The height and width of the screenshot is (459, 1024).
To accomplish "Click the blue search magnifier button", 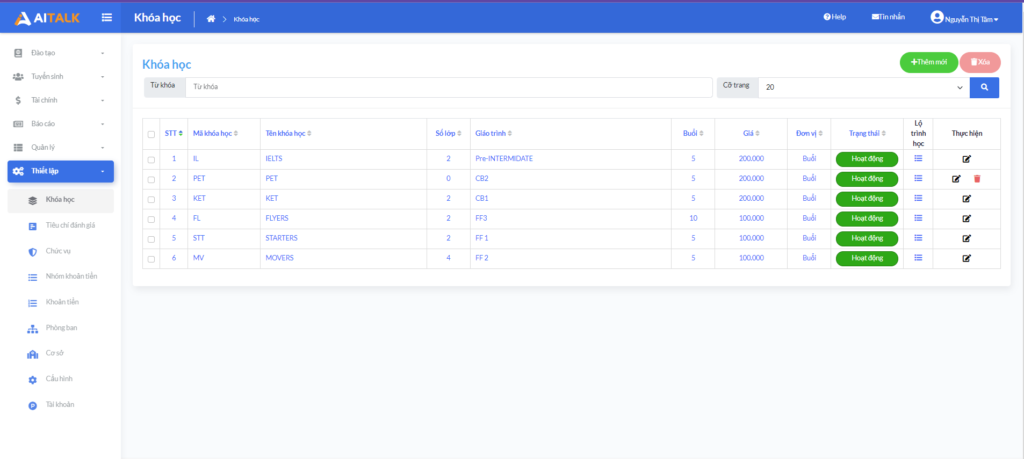I will 984,88.
